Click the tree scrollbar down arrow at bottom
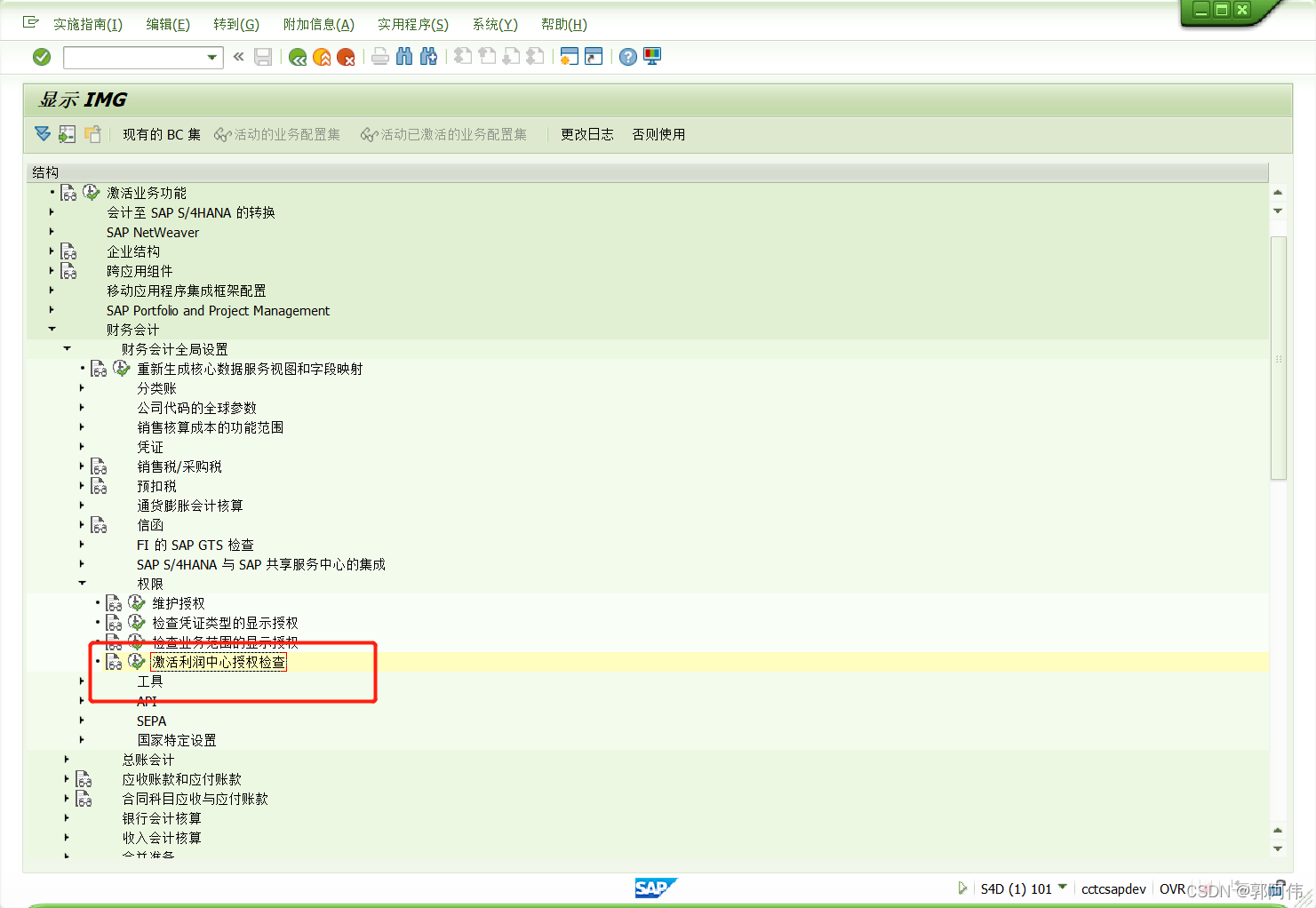This screenshot has height=908, width=1316. [1278, 848]
